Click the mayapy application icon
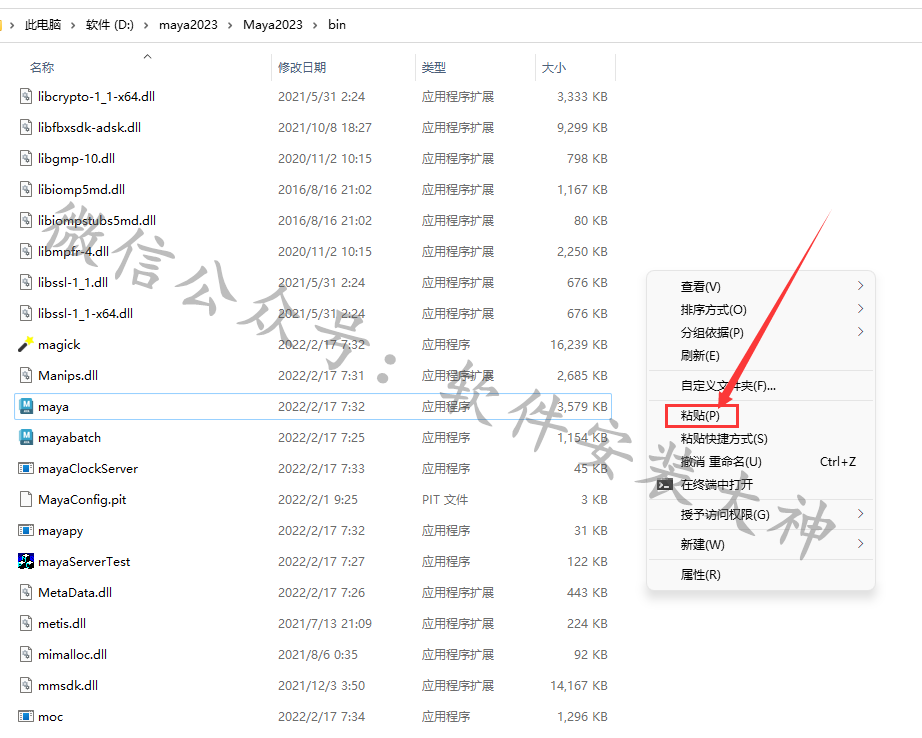Image resolution: width=922 pixels, height=738 pixels. [x=26, y=530]
